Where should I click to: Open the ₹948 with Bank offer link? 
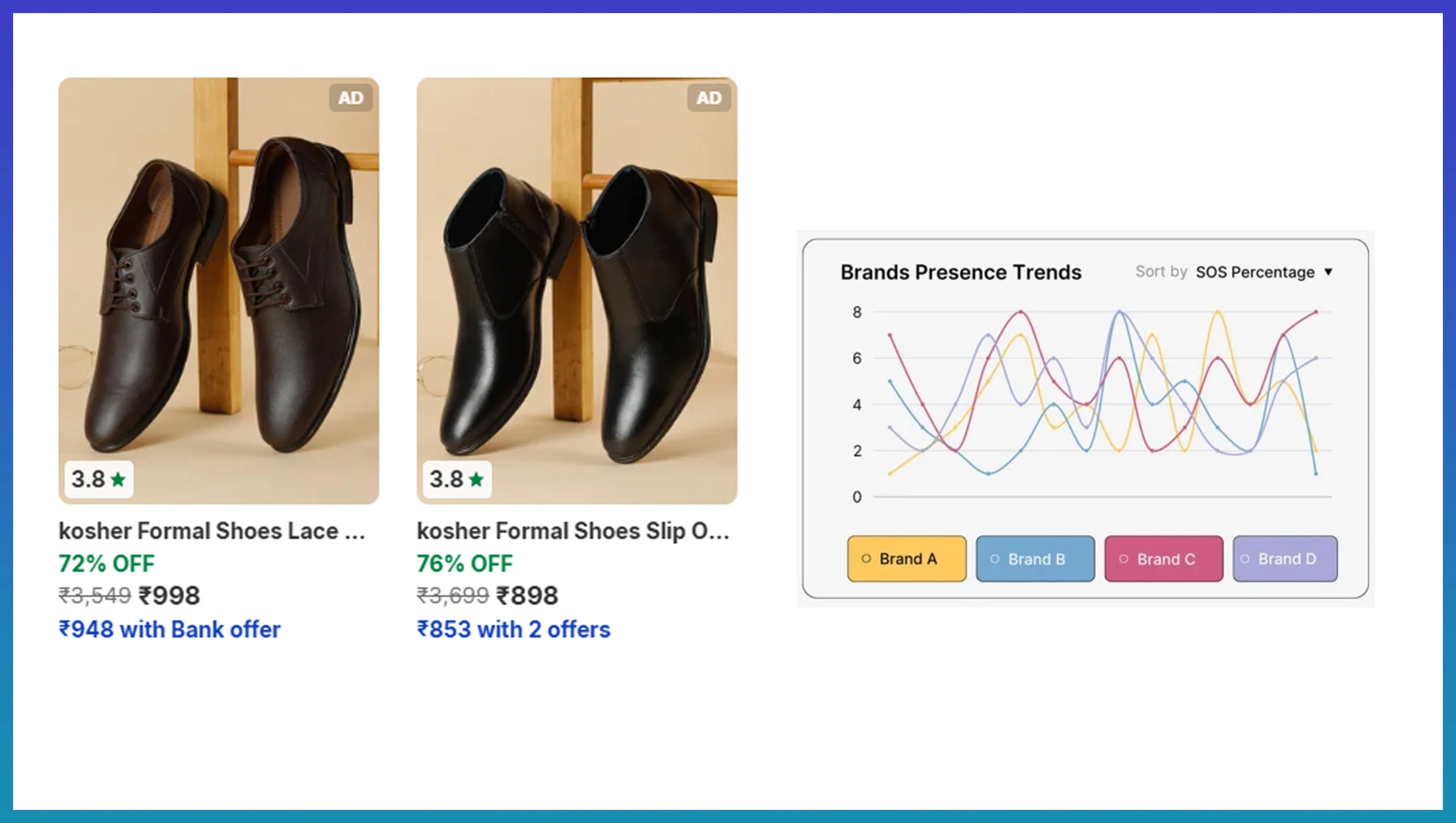(170, 629)
